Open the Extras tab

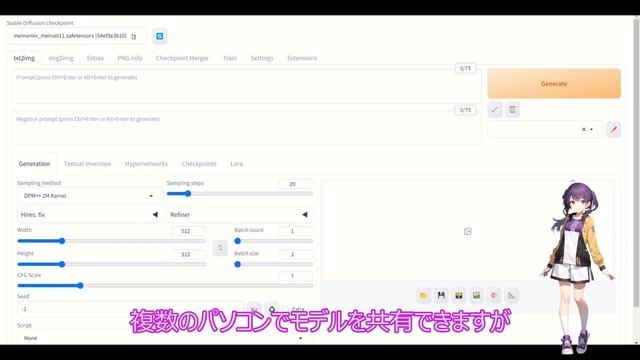point(95,58)
